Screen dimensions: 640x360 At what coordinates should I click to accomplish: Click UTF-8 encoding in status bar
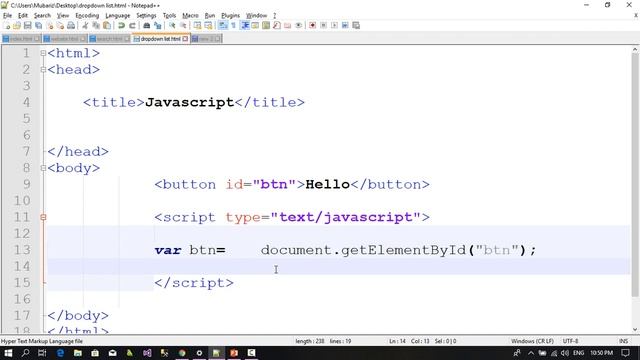(570, 341)
